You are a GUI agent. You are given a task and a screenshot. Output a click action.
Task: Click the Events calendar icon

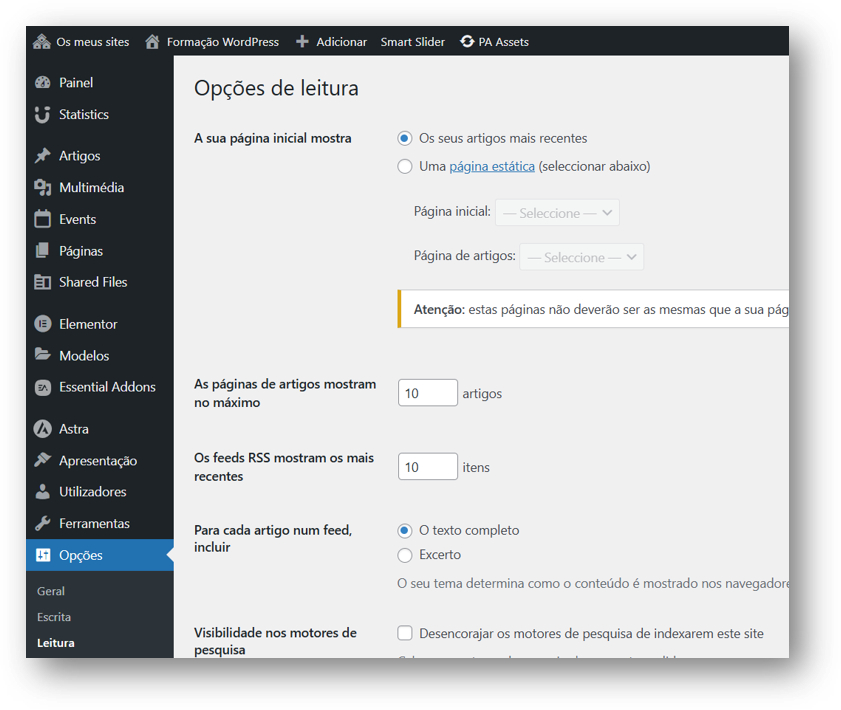tap(42, 219)
